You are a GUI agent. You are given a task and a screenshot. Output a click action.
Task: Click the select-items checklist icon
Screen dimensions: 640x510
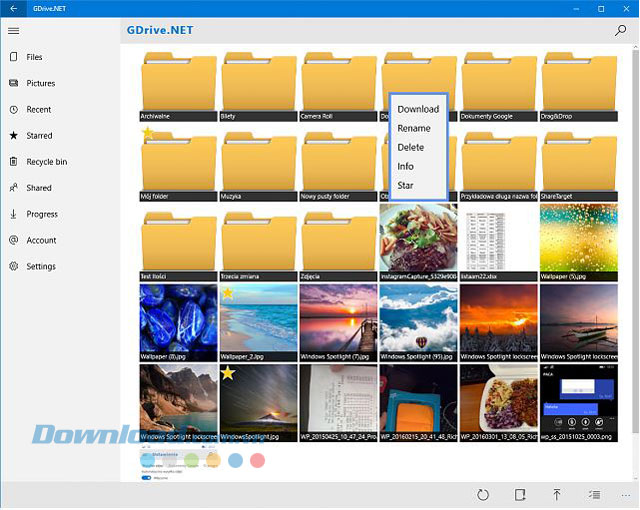pyautogui.click(x=594, y=495)
